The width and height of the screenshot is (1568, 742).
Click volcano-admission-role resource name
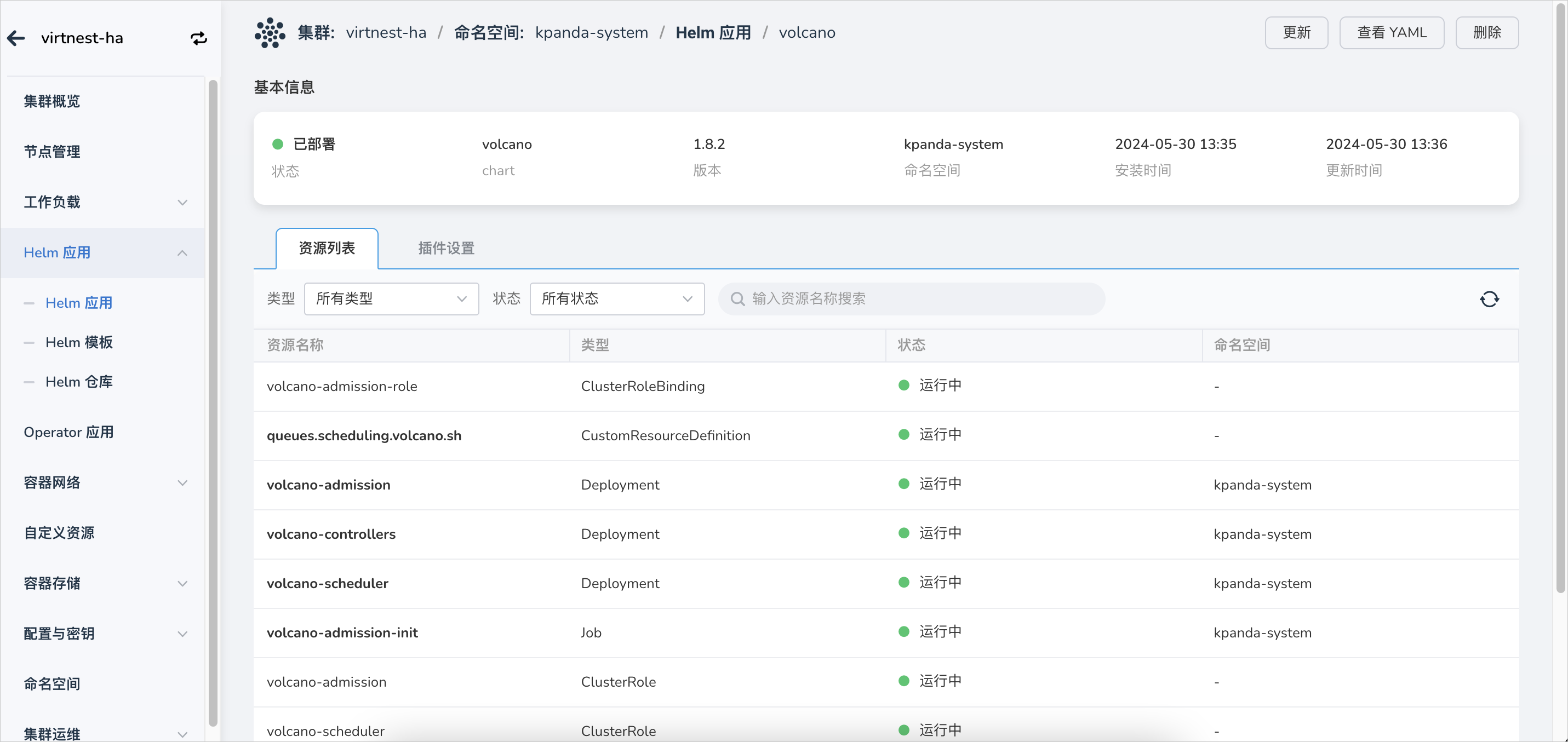[342, 387]
